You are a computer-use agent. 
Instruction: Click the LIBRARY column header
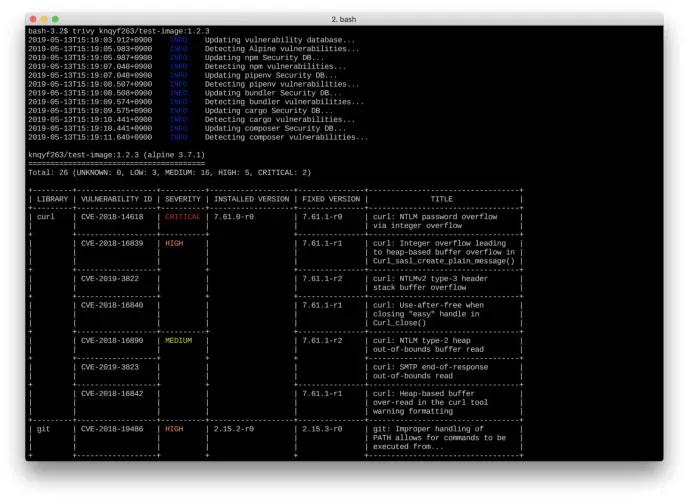[x=52, y=199]
